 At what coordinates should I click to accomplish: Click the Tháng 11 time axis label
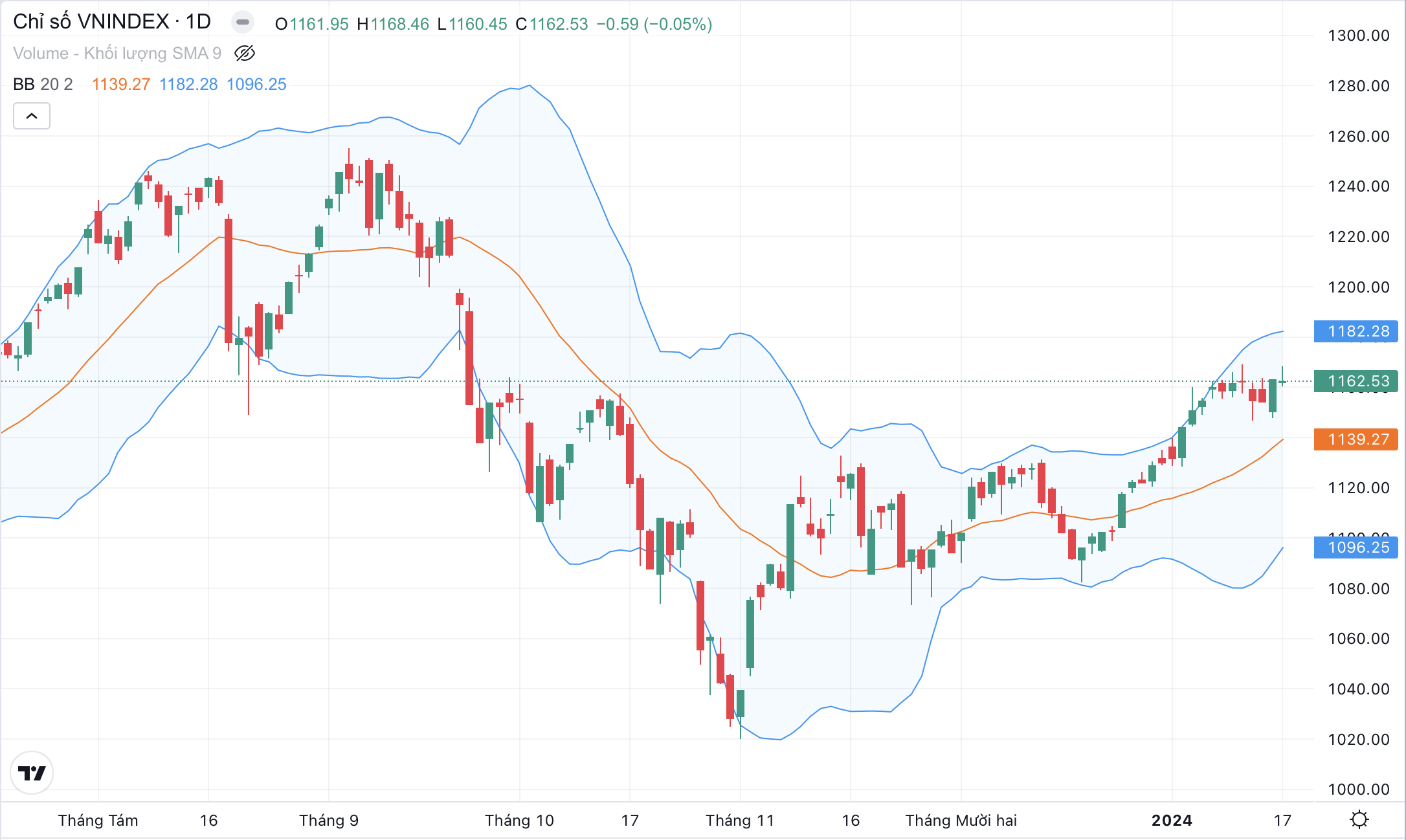(x=740, y=821)
